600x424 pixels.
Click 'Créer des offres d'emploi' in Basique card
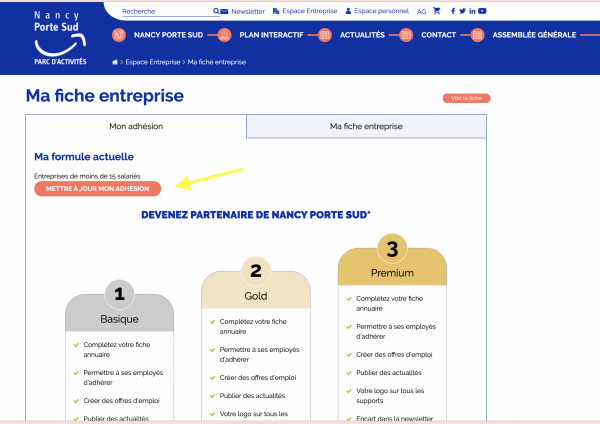(121, 401)
